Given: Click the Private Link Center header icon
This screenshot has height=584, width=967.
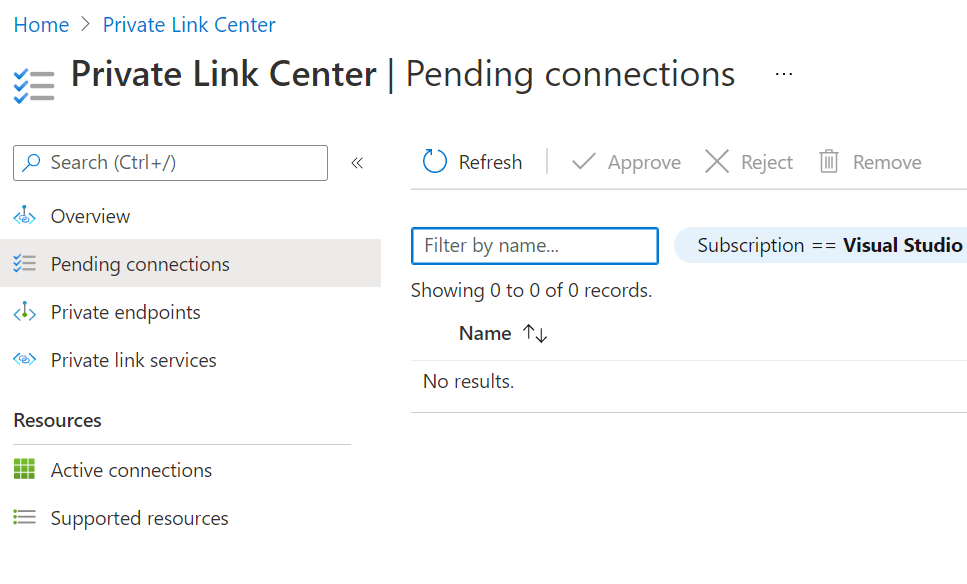Looking at the screenshot, I should click(34, 85).
